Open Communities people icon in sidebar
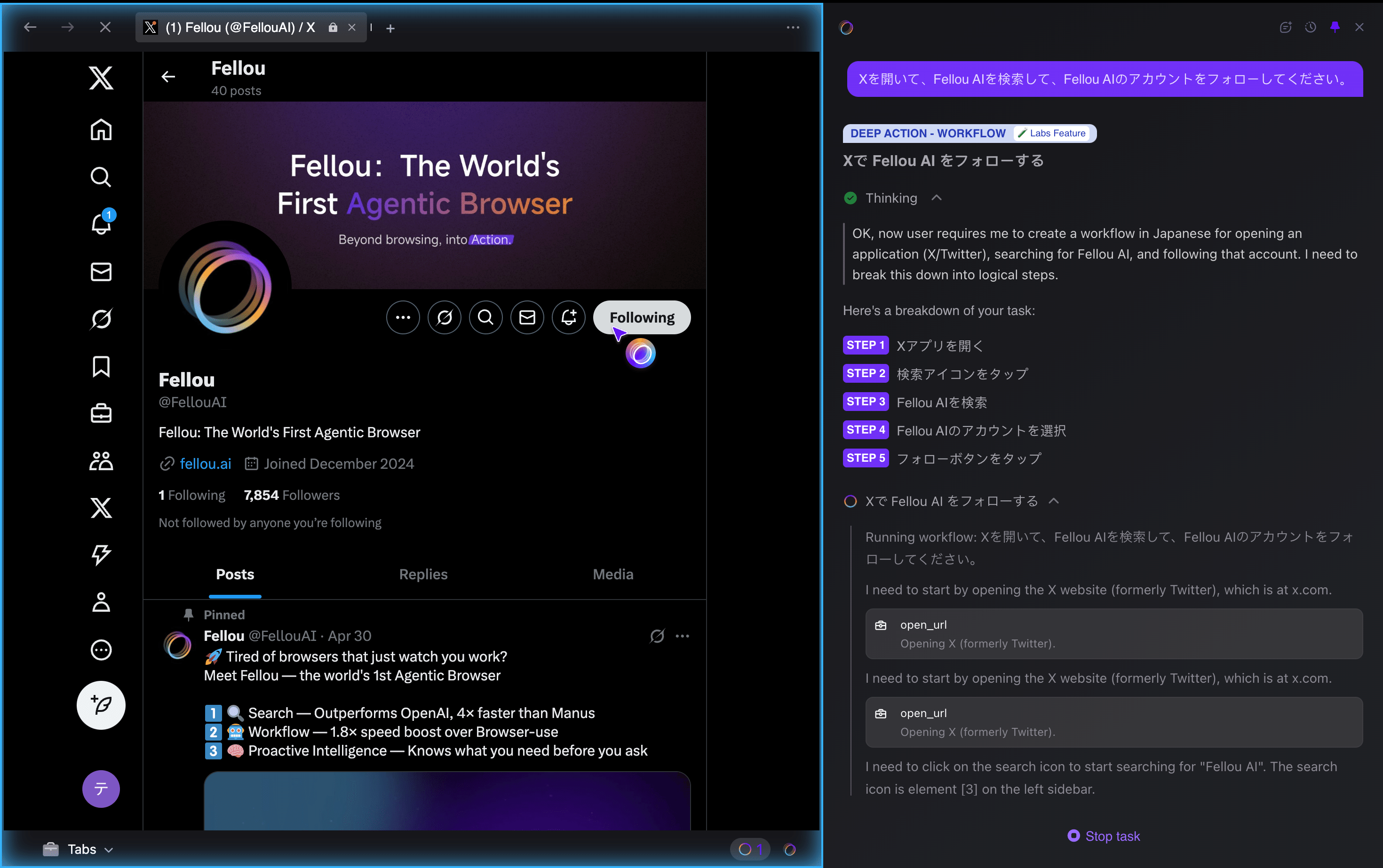This screenshot has width=1383, height=868. [x=101, y=460]
